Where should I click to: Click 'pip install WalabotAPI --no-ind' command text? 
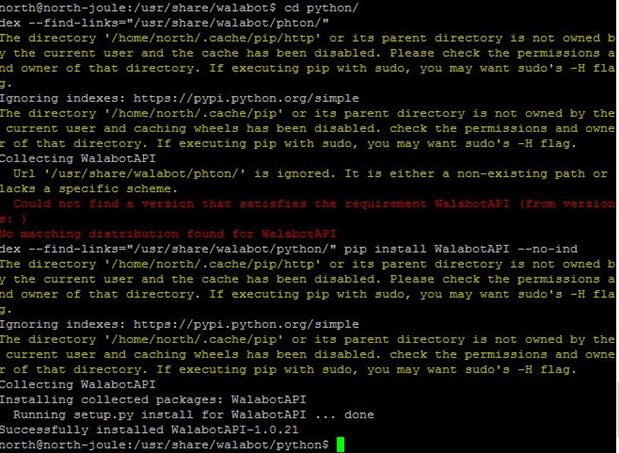tap(461, 249)
